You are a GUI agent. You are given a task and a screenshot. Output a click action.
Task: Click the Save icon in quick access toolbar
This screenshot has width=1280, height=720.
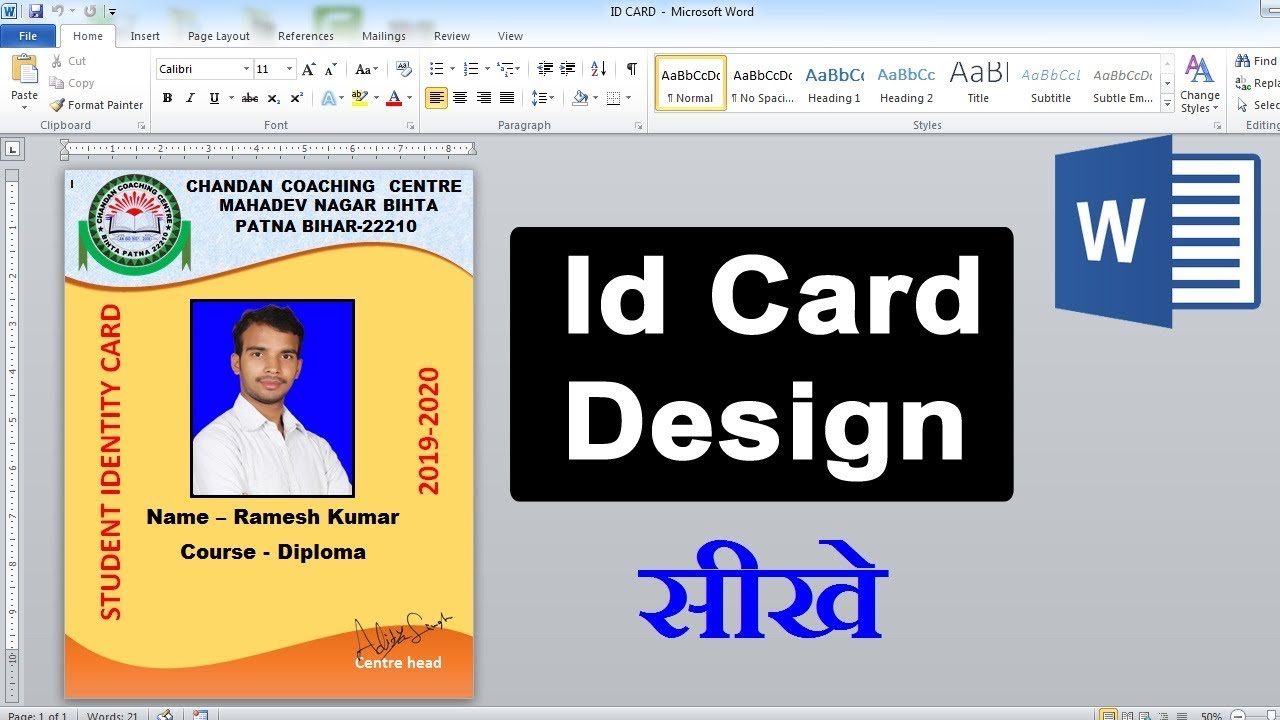pyautogui.click(x=36, y=11)
